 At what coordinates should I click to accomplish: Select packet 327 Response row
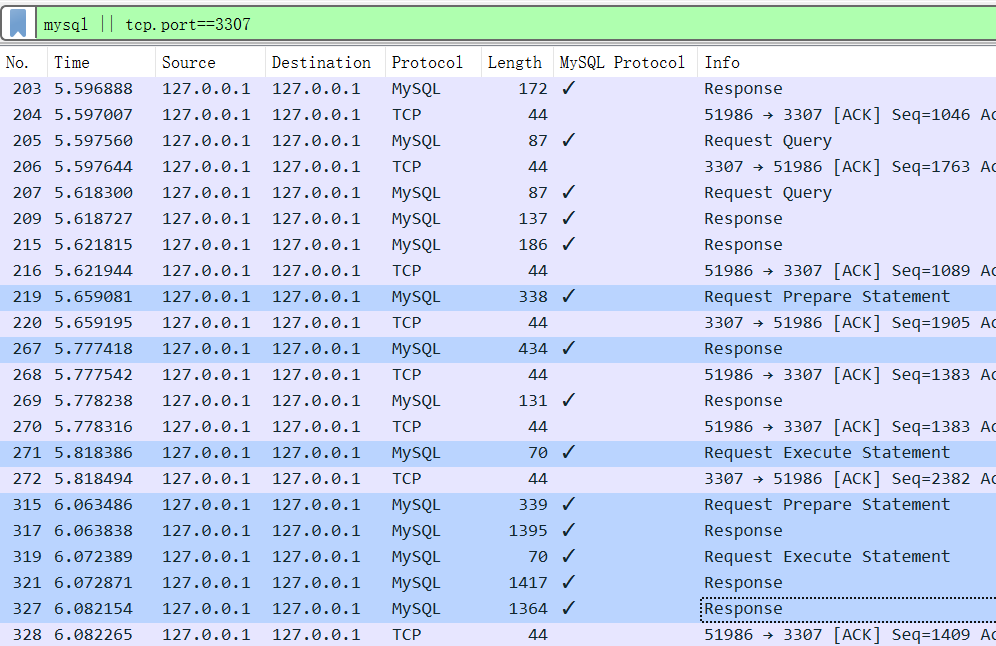[x=743, y=609]
